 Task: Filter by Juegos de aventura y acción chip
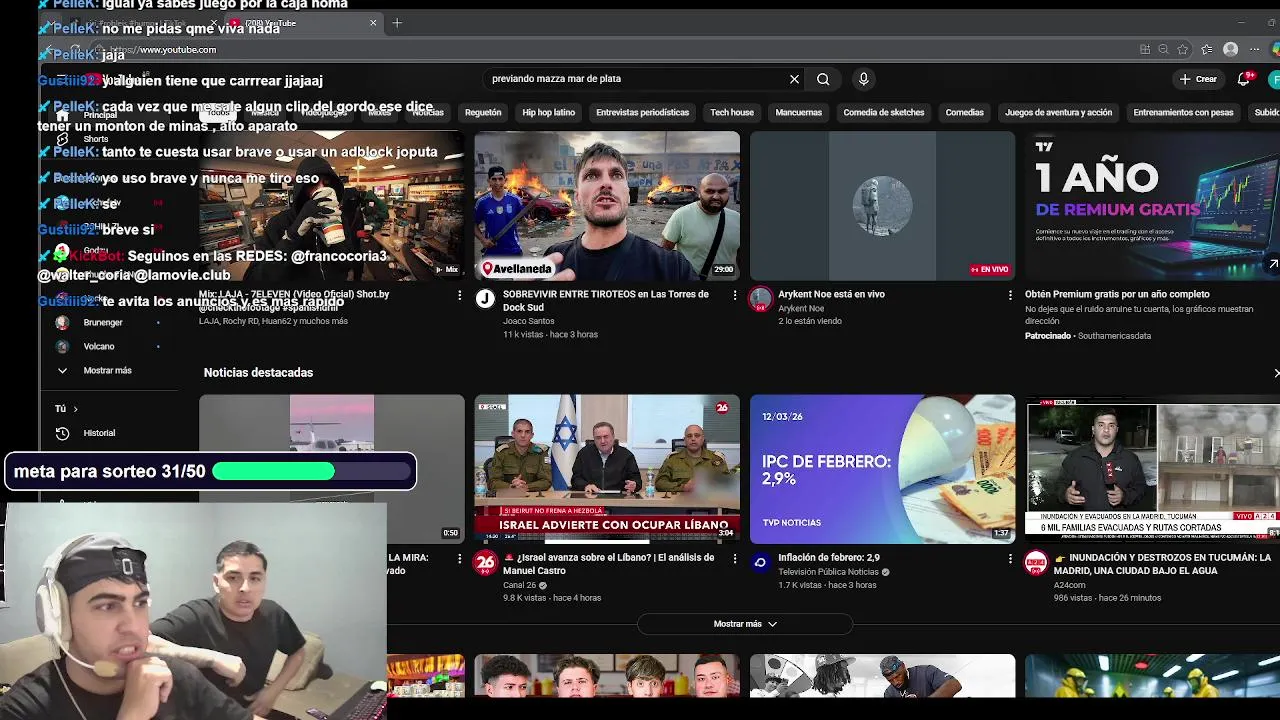point(1058,113)
